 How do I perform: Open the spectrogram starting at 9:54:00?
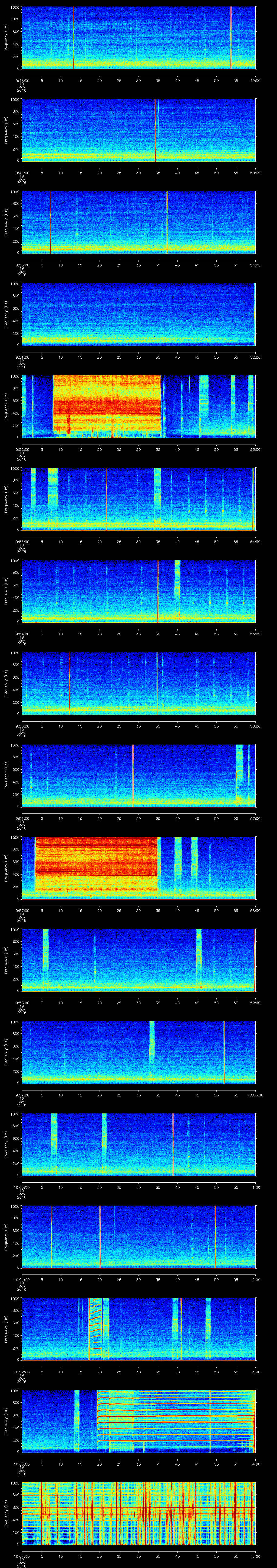138,591
